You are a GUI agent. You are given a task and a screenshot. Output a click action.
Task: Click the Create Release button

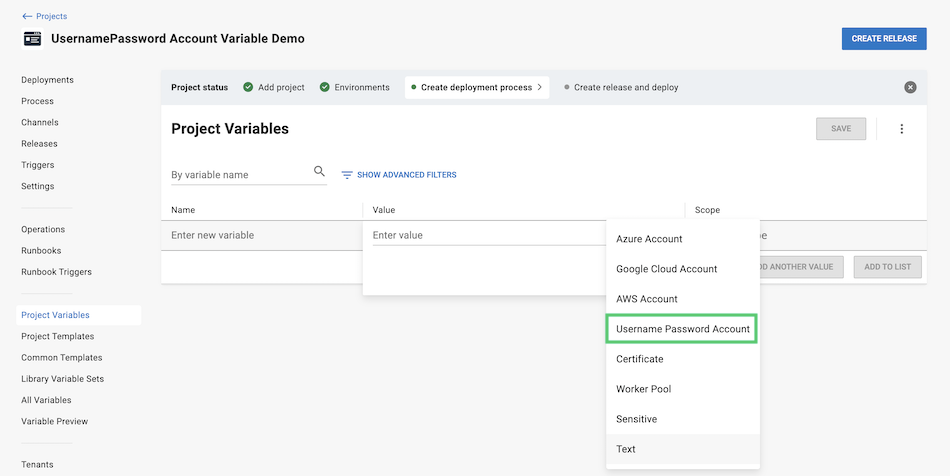884,38
